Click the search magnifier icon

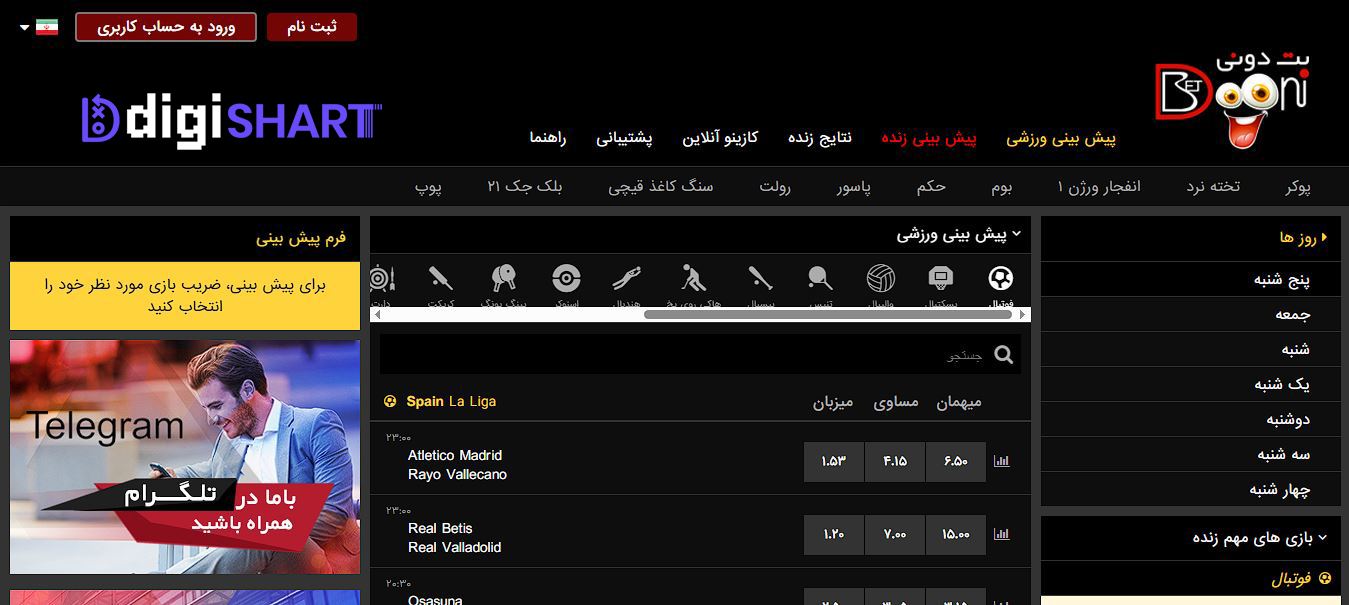[x=1004, y=354]
